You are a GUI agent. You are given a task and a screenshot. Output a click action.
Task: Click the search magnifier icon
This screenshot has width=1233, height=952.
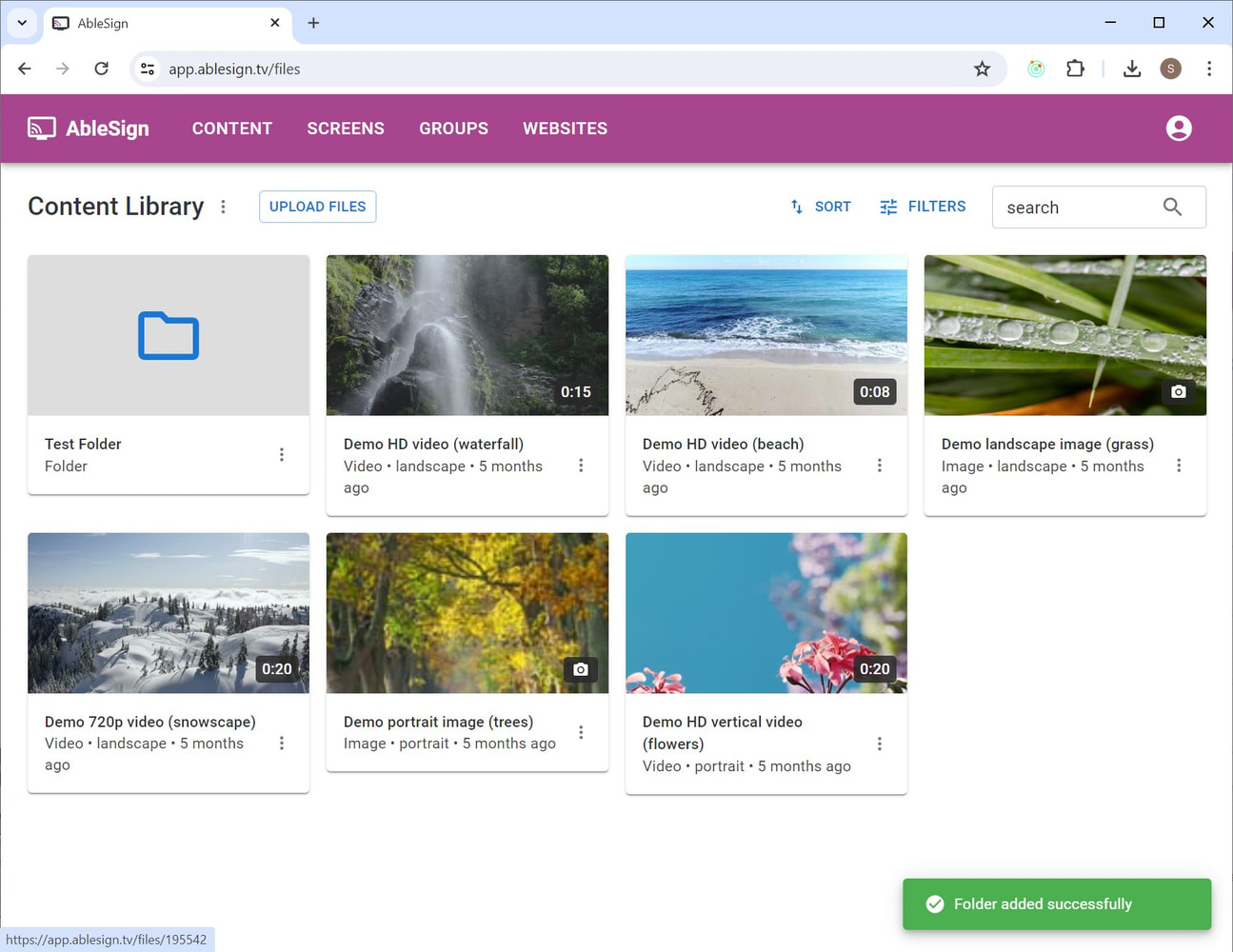pyautogui.click(x=1172, y=208)
